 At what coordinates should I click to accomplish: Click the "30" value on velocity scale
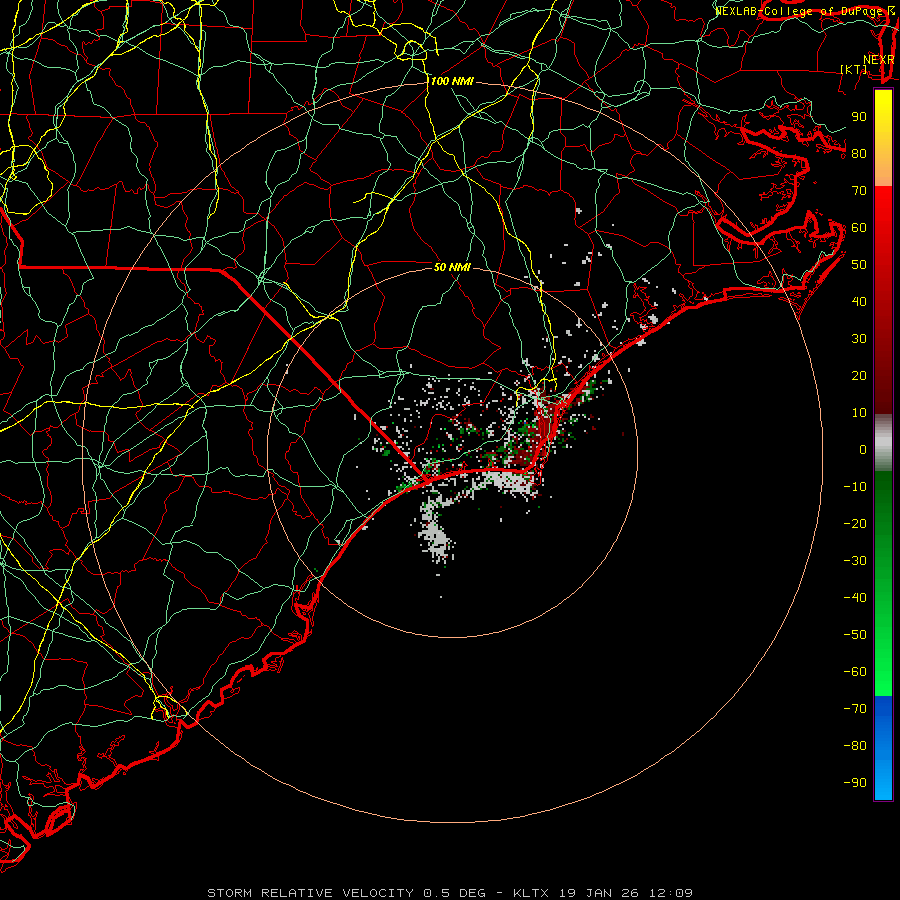coord(859,339)
